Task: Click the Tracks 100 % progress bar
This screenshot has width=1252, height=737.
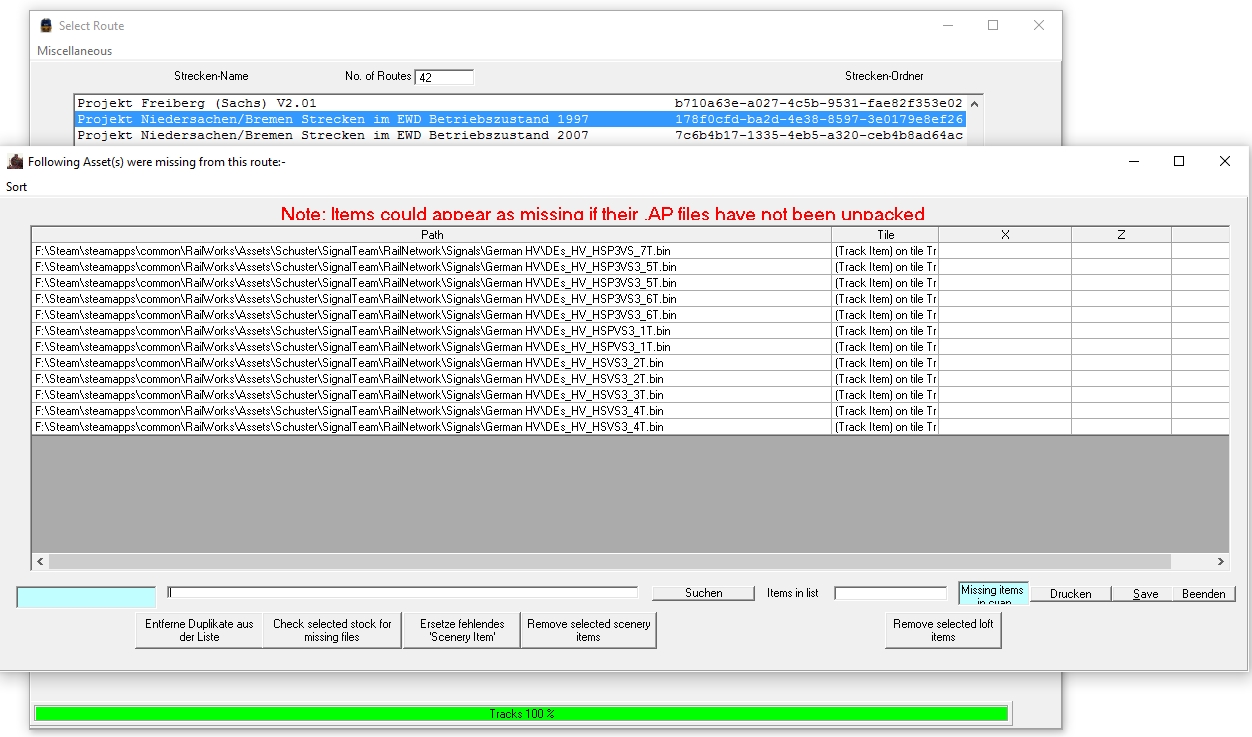Action: 521,714
